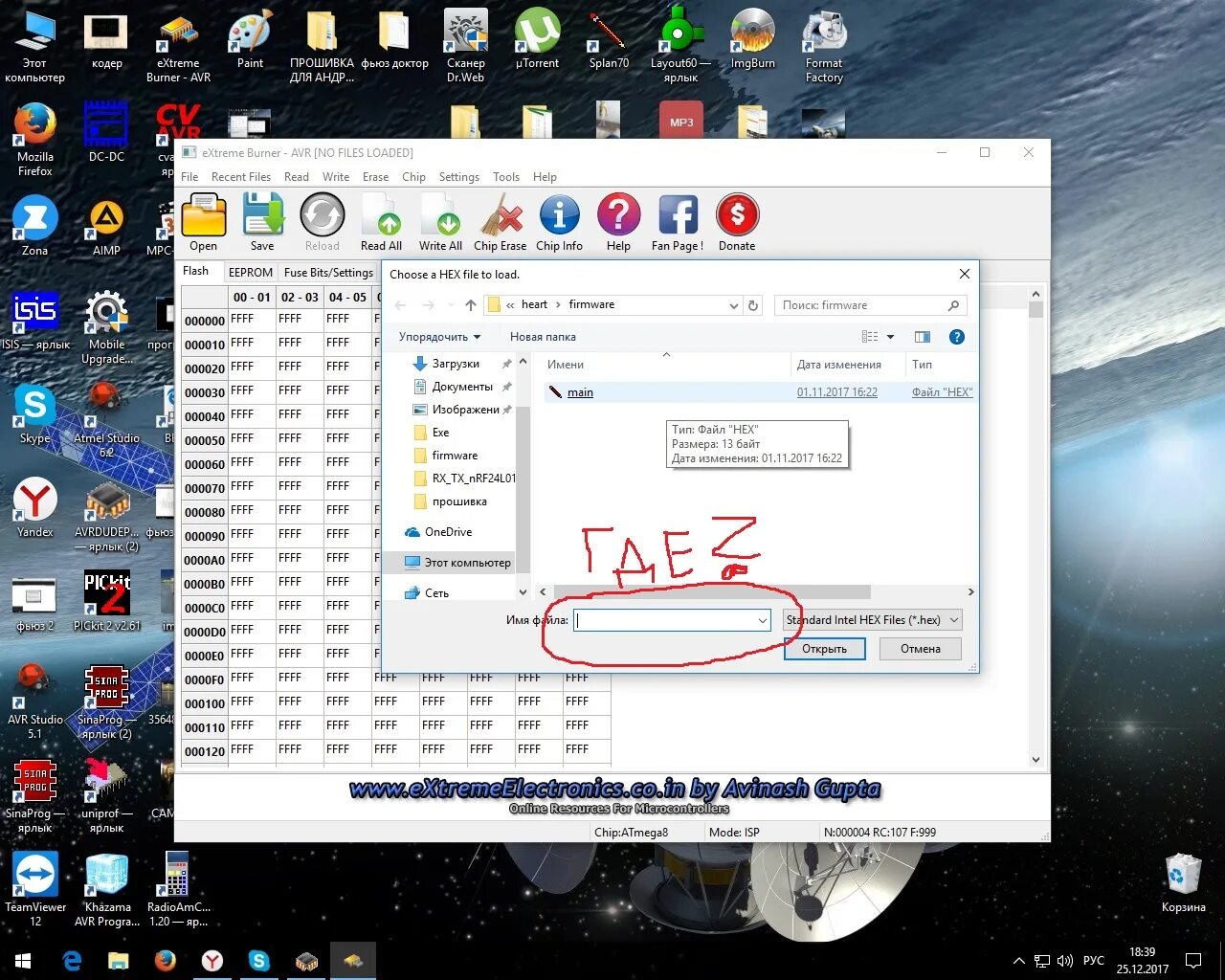Select Загрузки in the navigation pane
This screenshot has height=980, width=1225.
(x=456, y=364)
